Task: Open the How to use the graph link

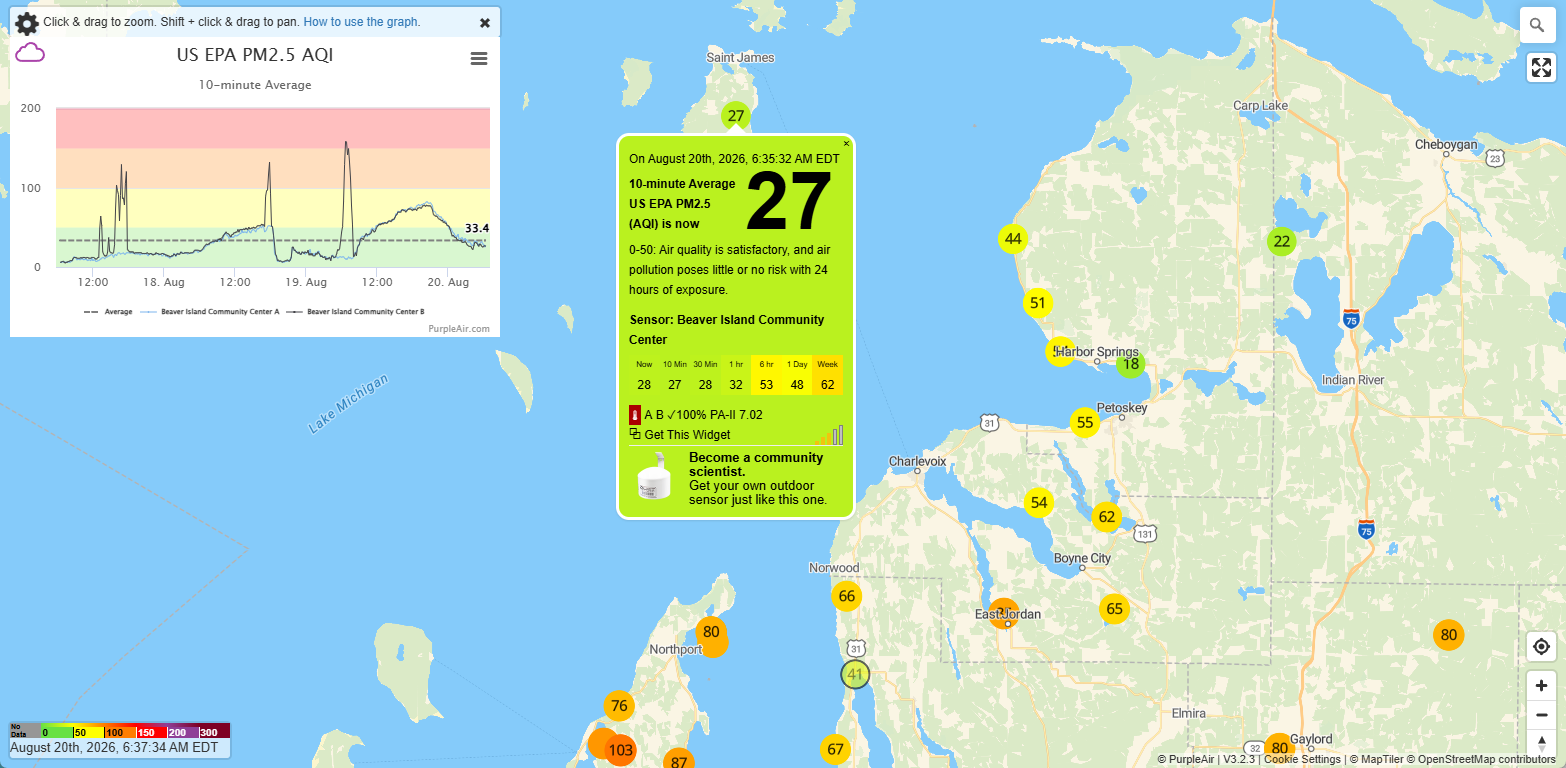Action: click(x=362, y=22)
